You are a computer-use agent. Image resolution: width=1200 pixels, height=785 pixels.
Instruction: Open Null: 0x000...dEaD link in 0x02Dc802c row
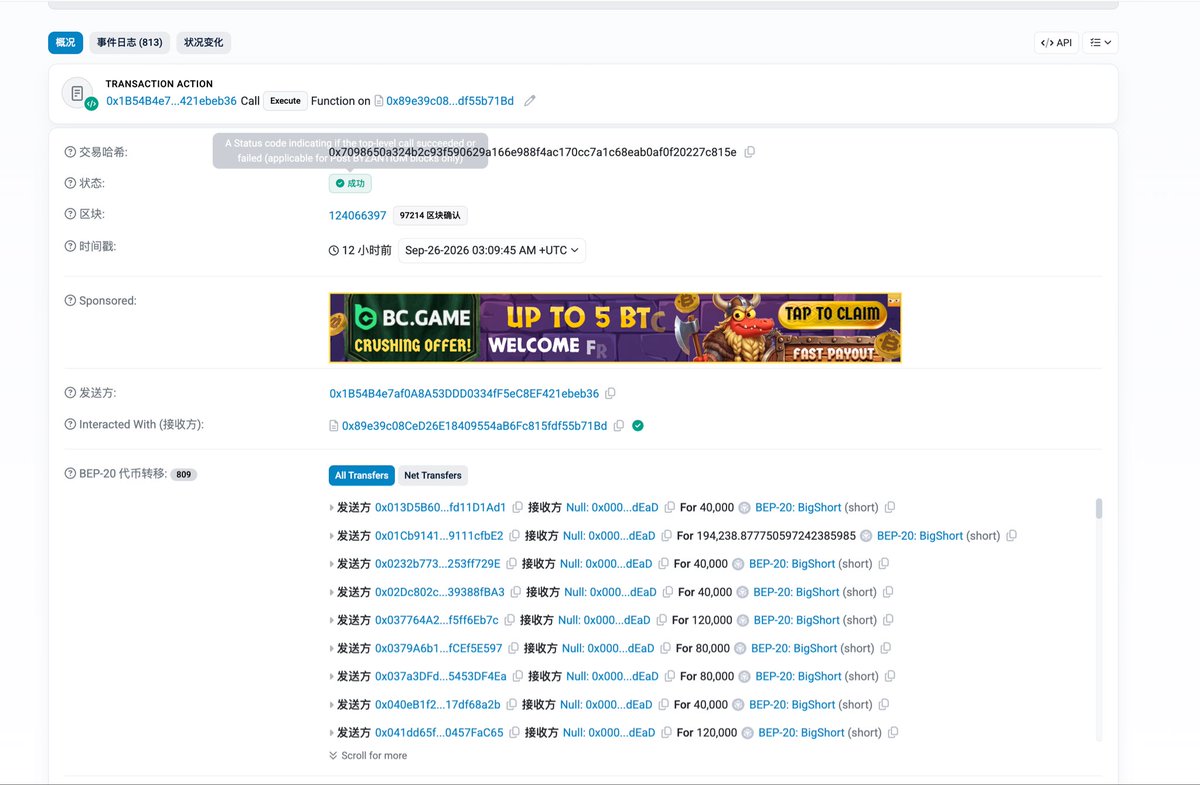pos(611,592)
